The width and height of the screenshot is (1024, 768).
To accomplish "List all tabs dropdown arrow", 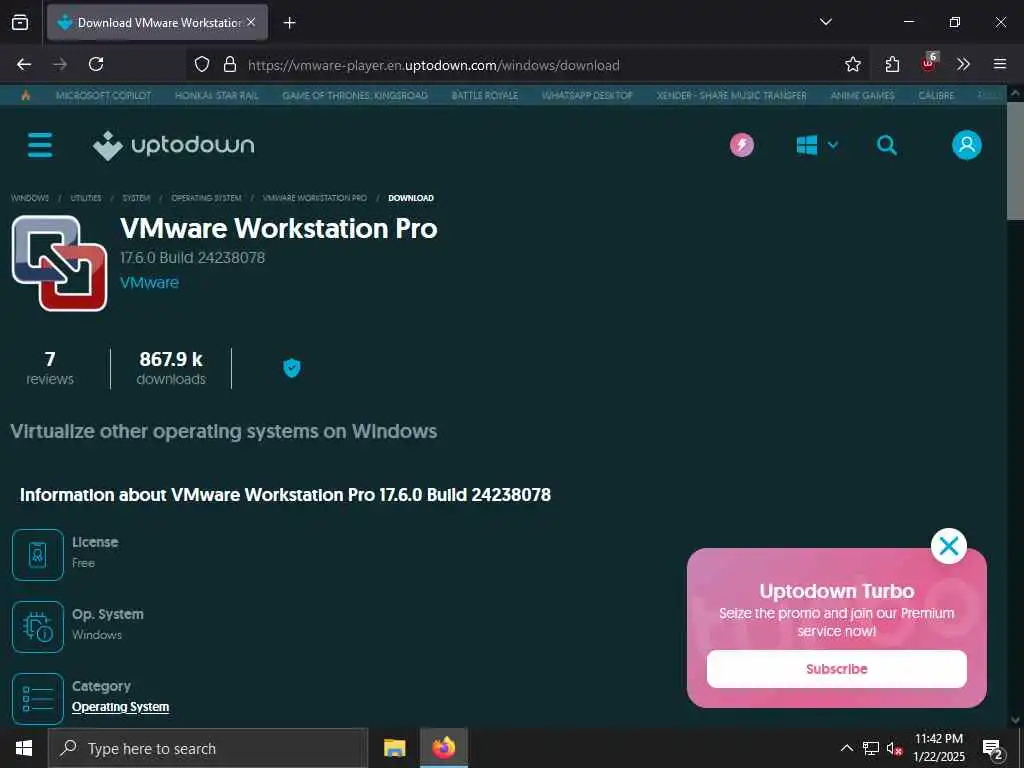I will pos(825,22).
